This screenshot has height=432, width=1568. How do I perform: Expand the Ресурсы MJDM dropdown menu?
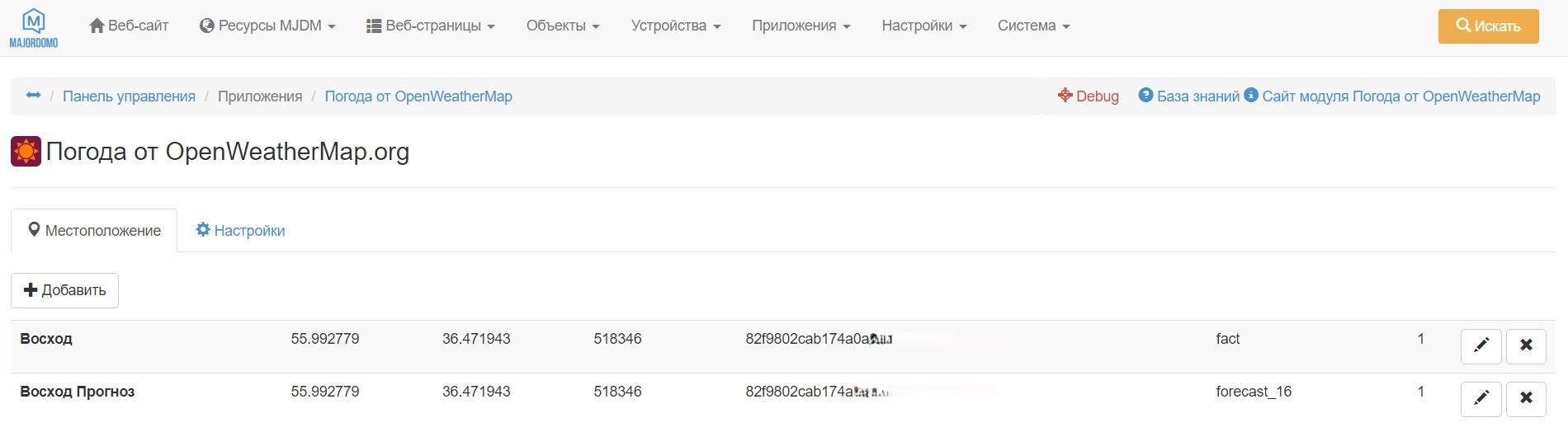268,26
